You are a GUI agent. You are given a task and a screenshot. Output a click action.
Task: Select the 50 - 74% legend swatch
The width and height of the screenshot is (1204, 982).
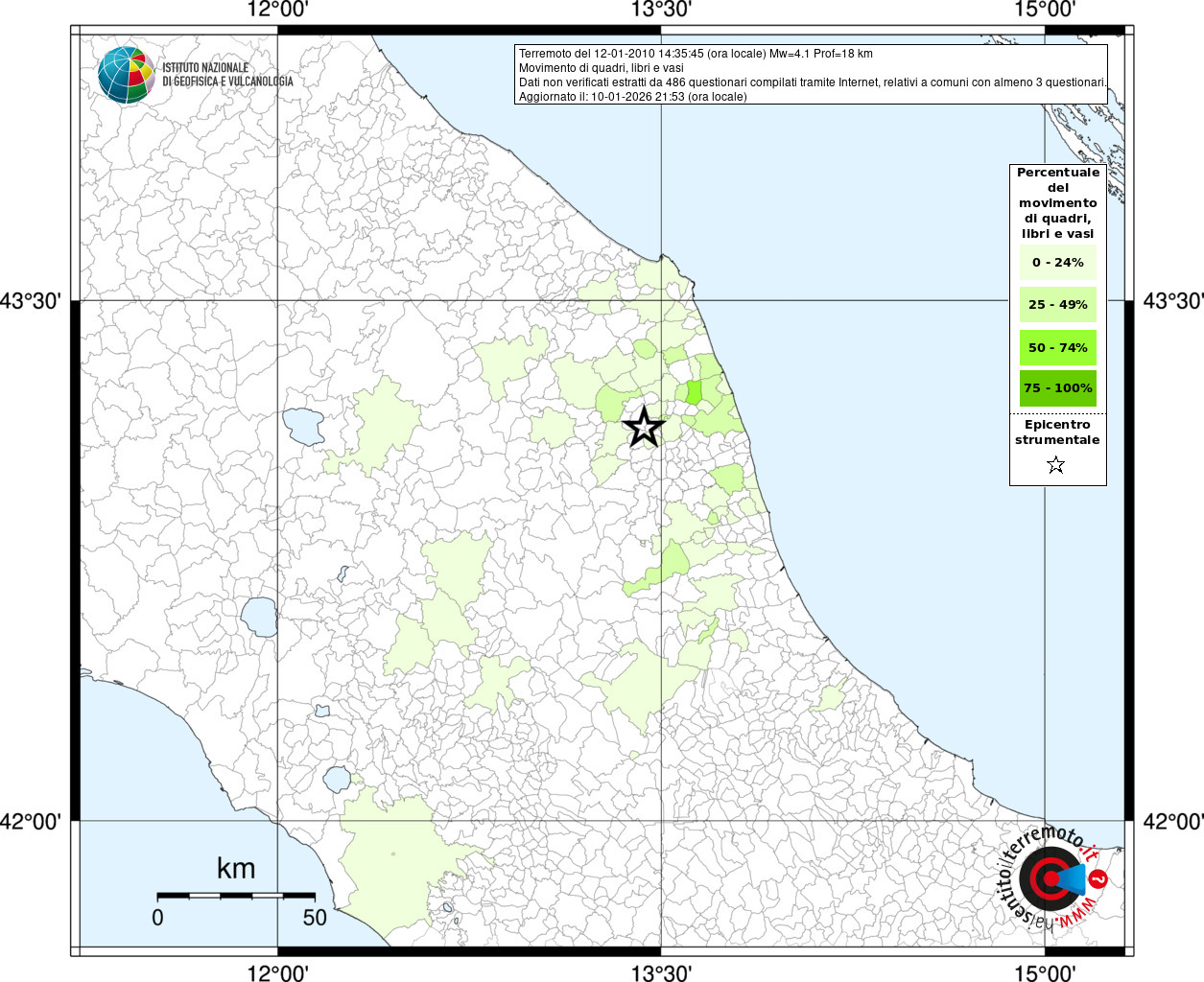point(1057,347)
